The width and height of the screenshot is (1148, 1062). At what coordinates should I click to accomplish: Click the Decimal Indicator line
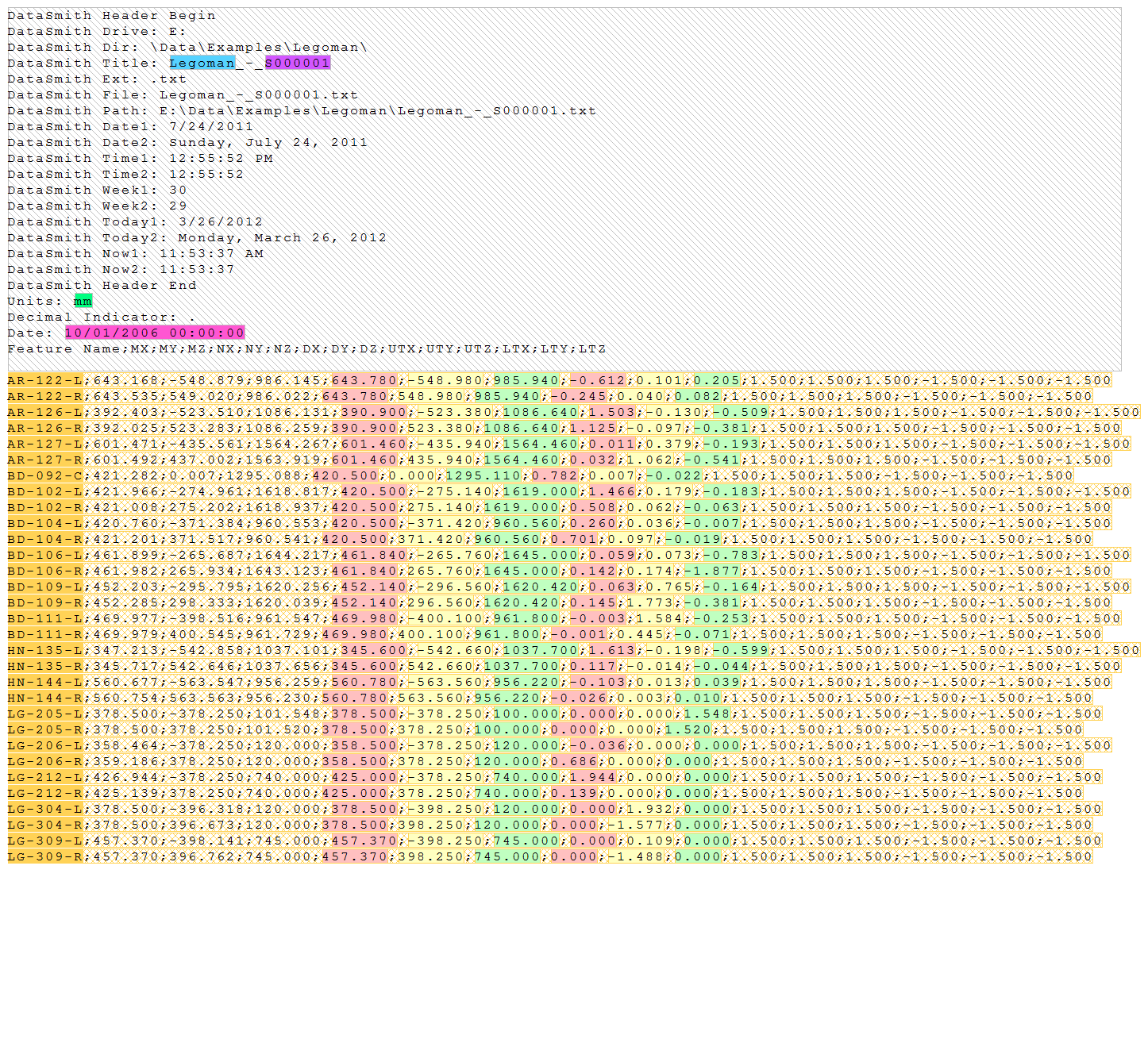[101, 317]
